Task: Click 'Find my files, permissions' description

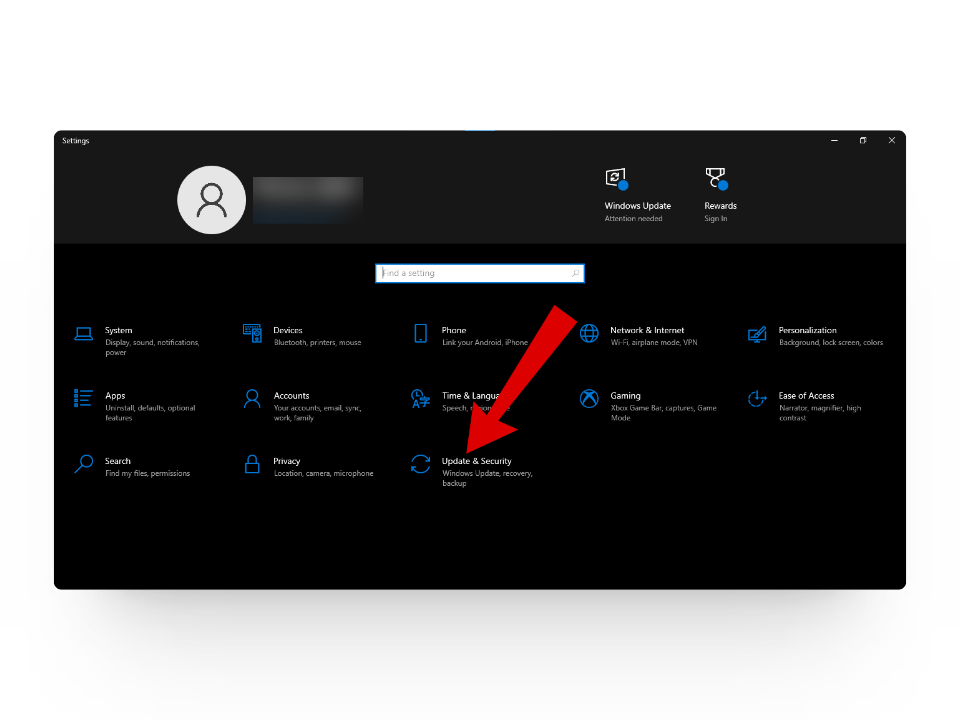Action: click(148, 473)
